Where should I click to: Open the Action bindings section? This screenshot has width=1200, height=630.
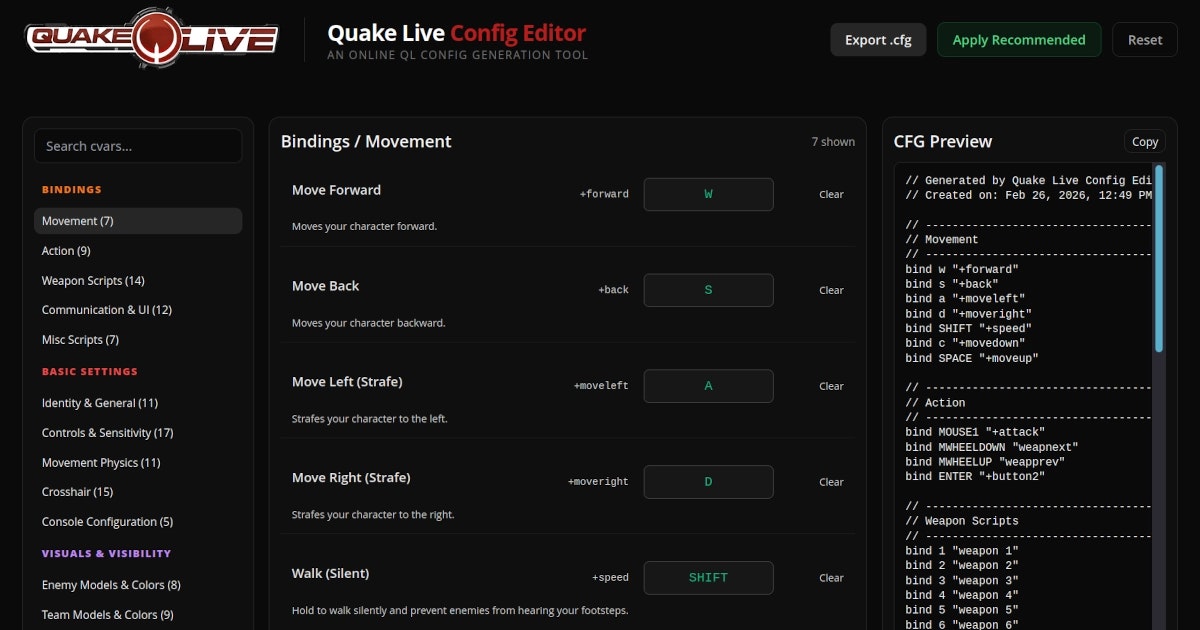click(65, 250)
